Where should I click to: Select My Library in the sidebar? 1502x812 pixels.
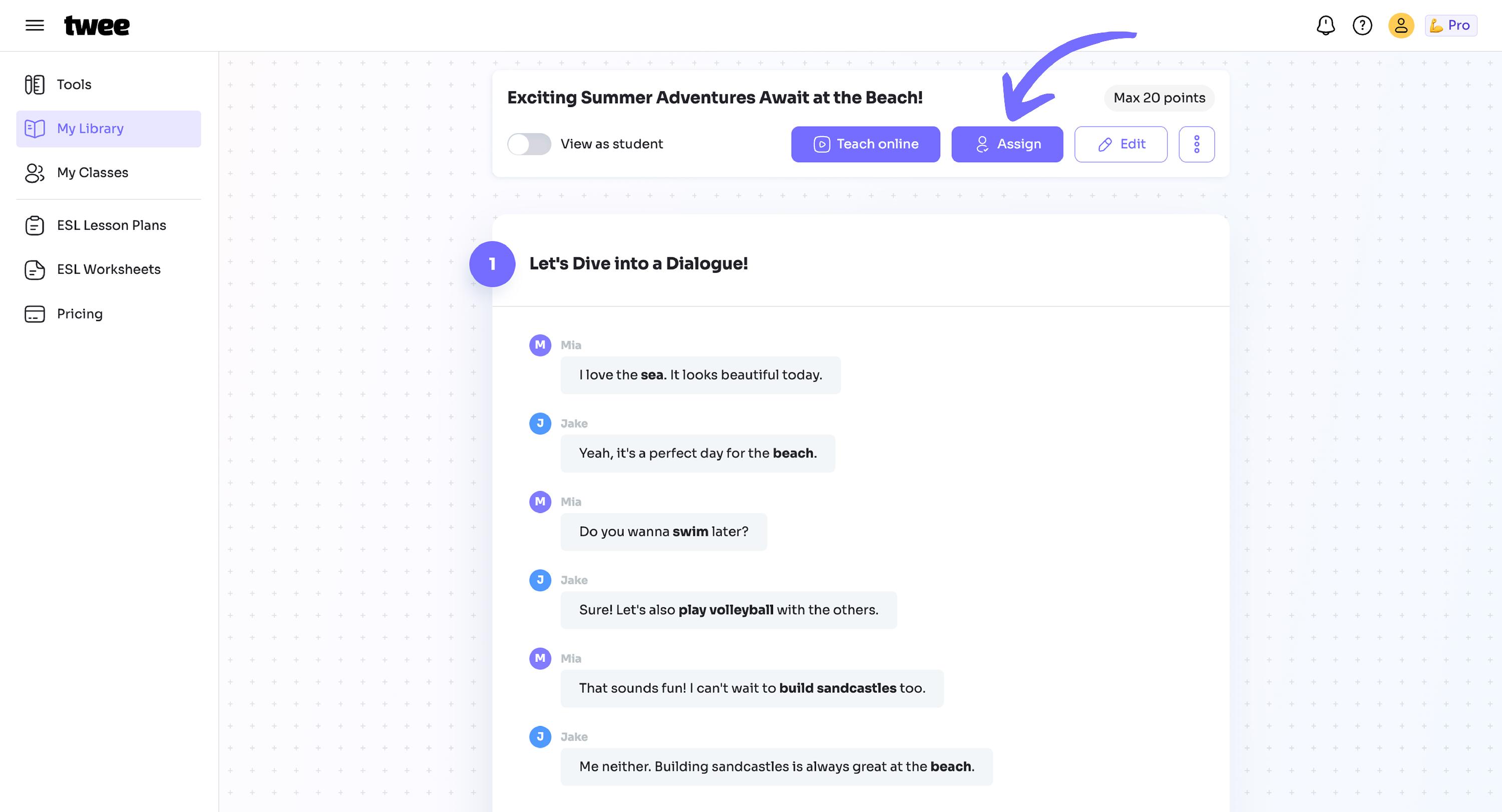109,129
